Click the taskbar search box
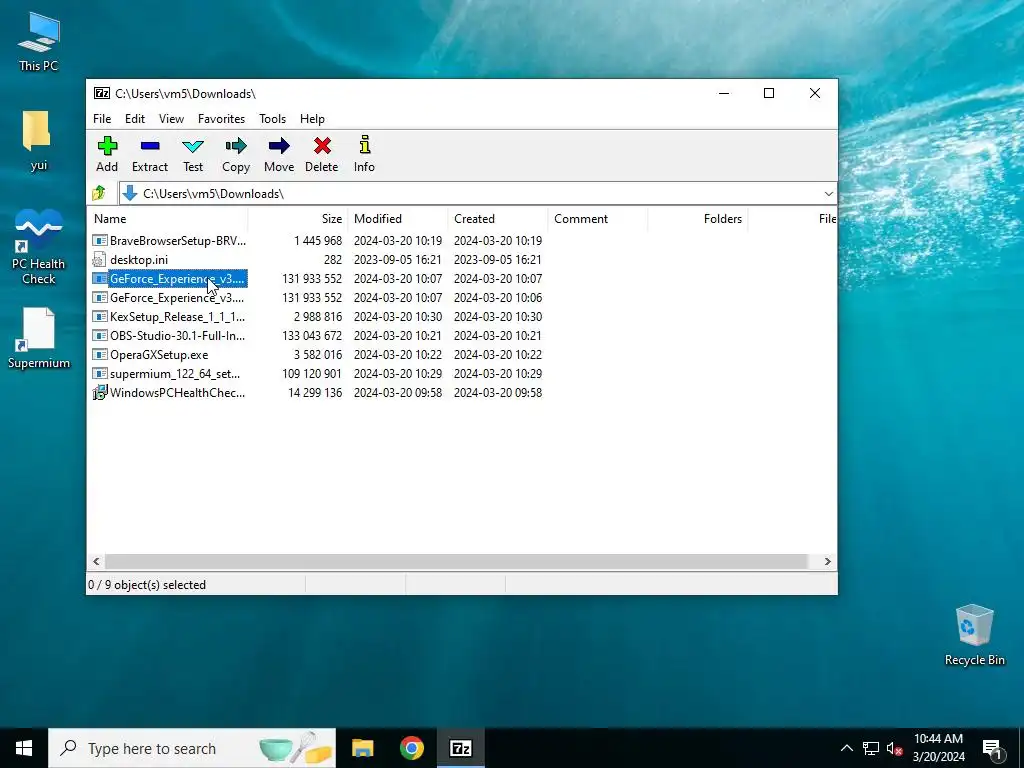Image resolution: width=1024 pixels, height=768 pixels. 192,748
